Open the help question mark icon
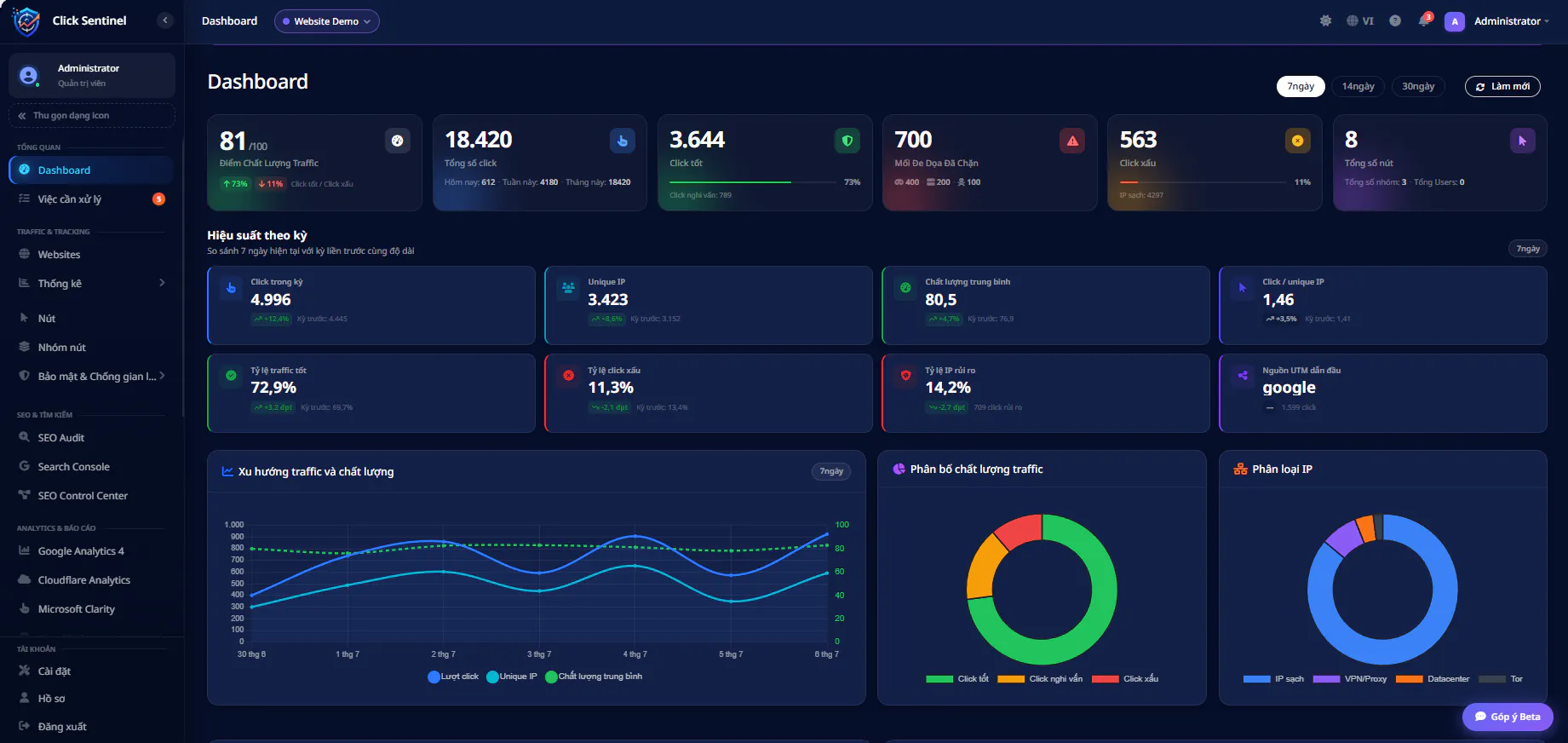Viewport: 1568px width, 743px height. pos(1395,20)
